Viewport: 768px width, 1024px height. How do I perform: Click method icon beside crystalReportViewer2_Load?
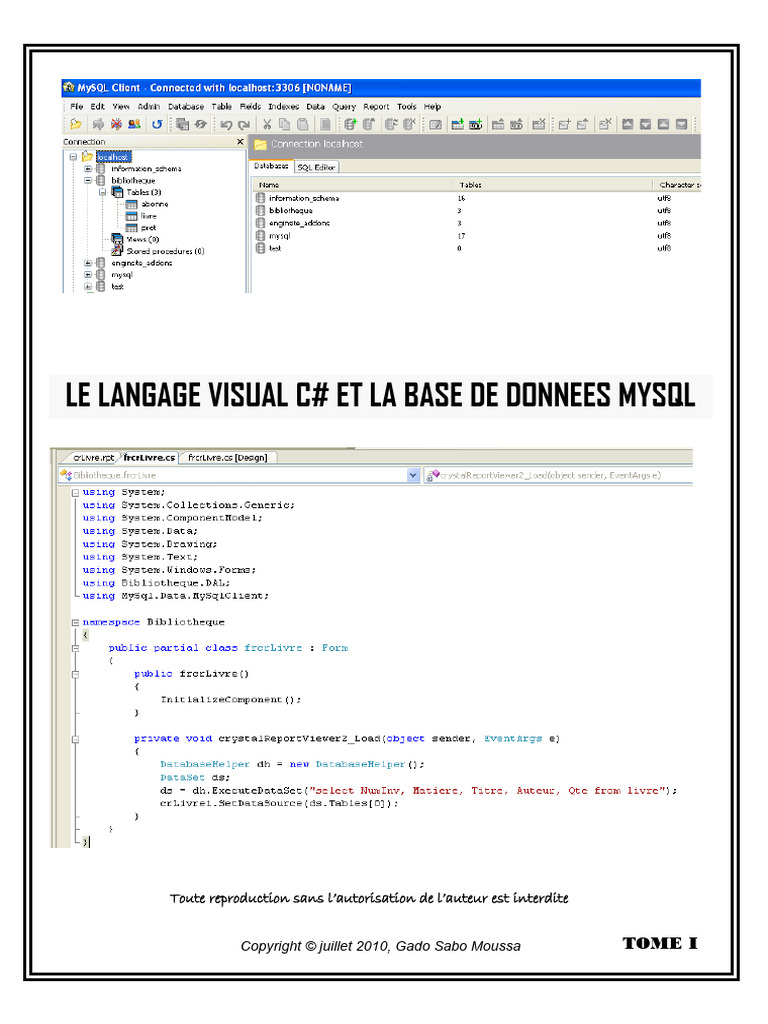pos(432,475)
